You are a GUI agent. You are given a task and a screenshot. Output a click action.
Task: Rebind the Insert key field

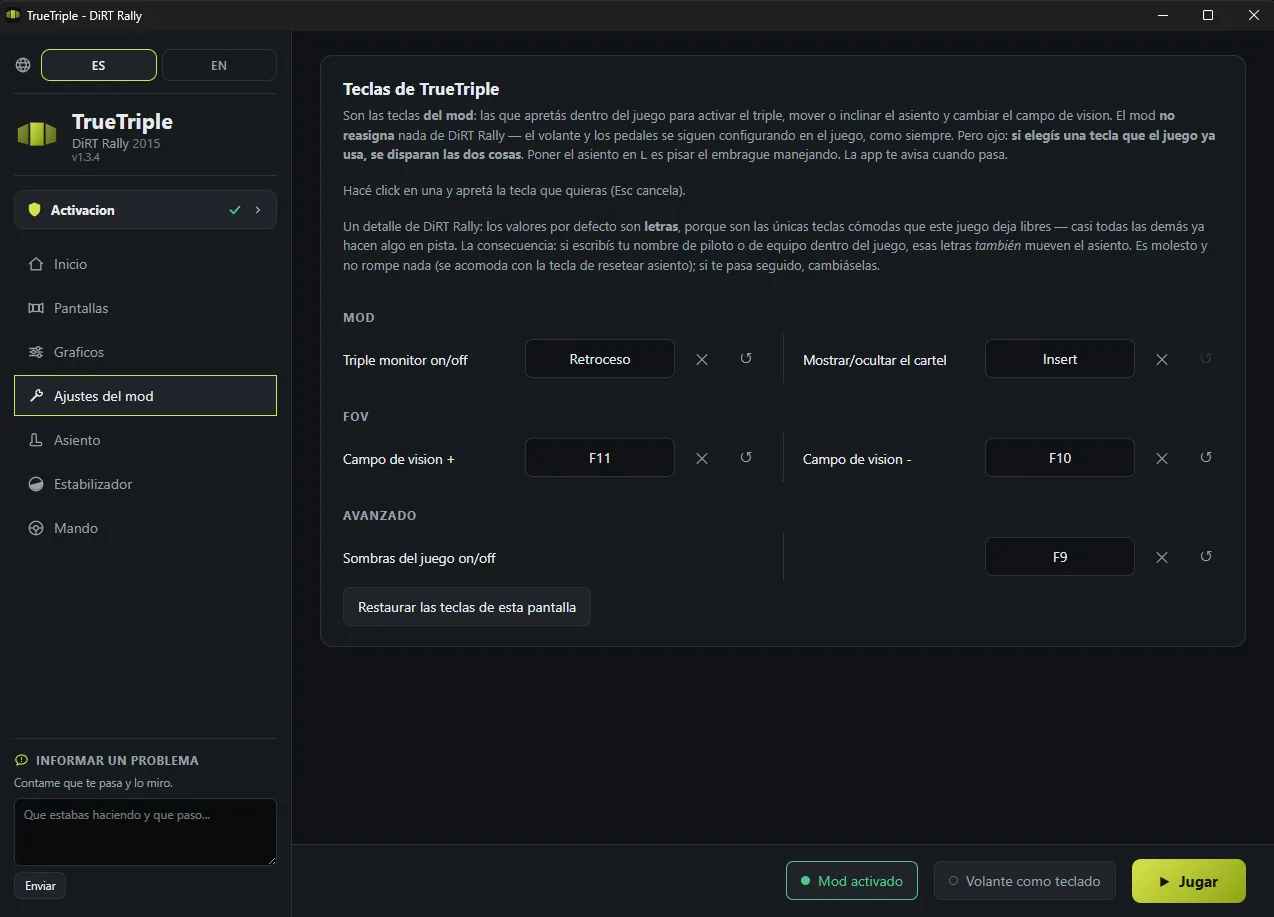pyautogui.click(x=1060, y=359)
